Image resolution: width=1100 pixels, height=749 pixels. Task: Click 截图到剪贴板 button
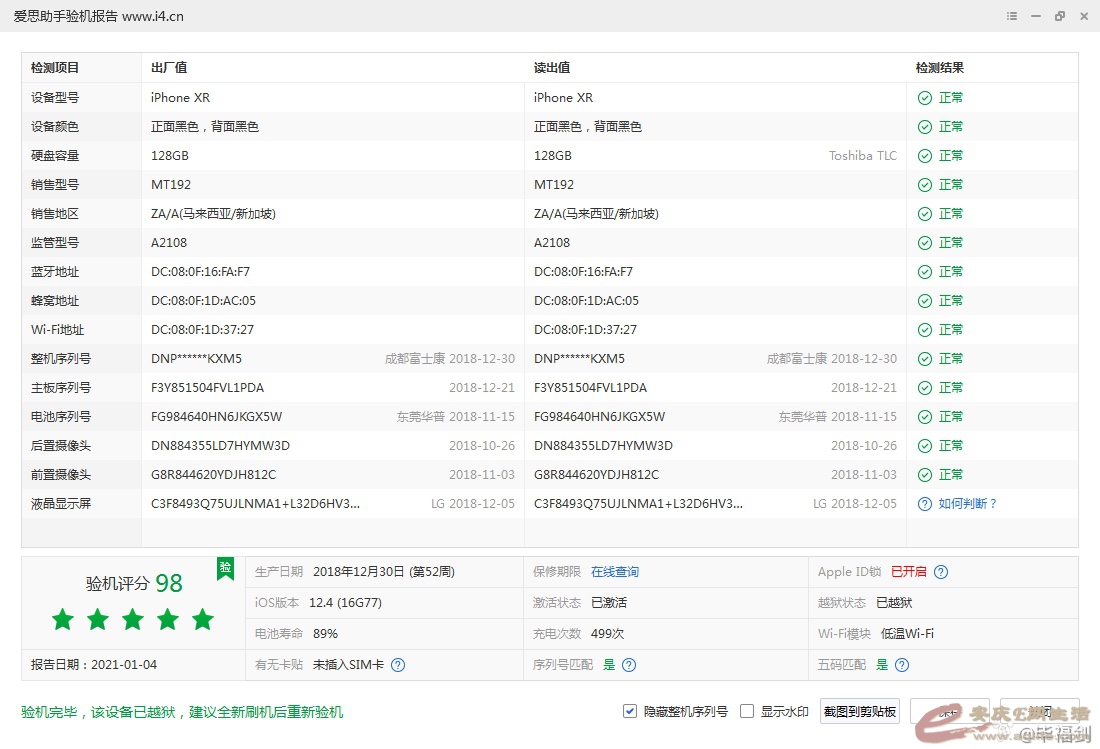(860, 711)
